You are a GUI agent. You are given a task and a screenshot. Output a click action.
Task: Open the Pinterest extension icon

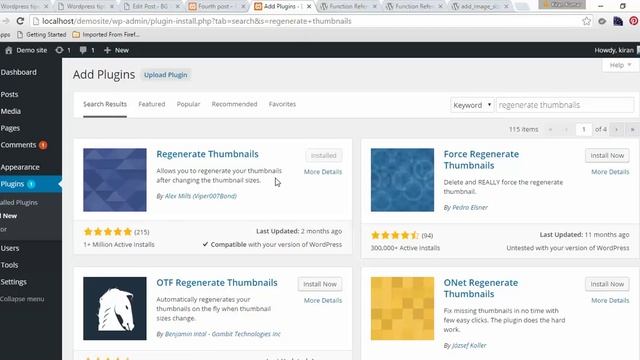633,21
